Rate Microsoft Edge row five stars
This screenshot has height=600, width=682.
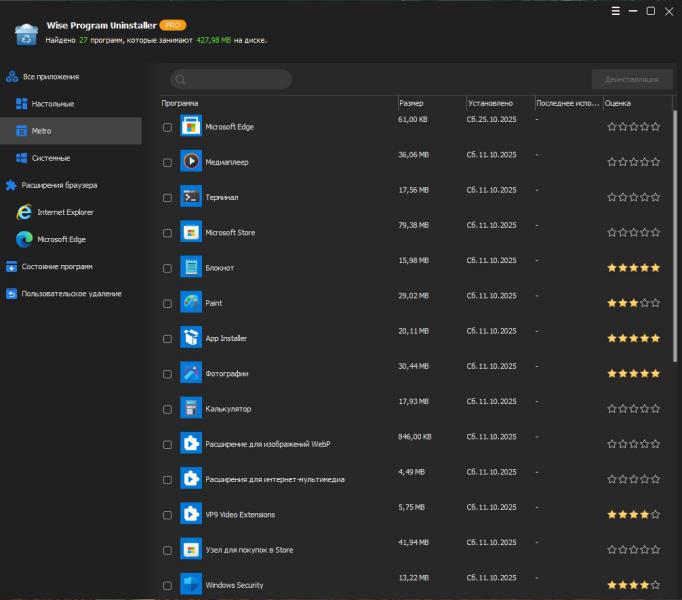656,127
